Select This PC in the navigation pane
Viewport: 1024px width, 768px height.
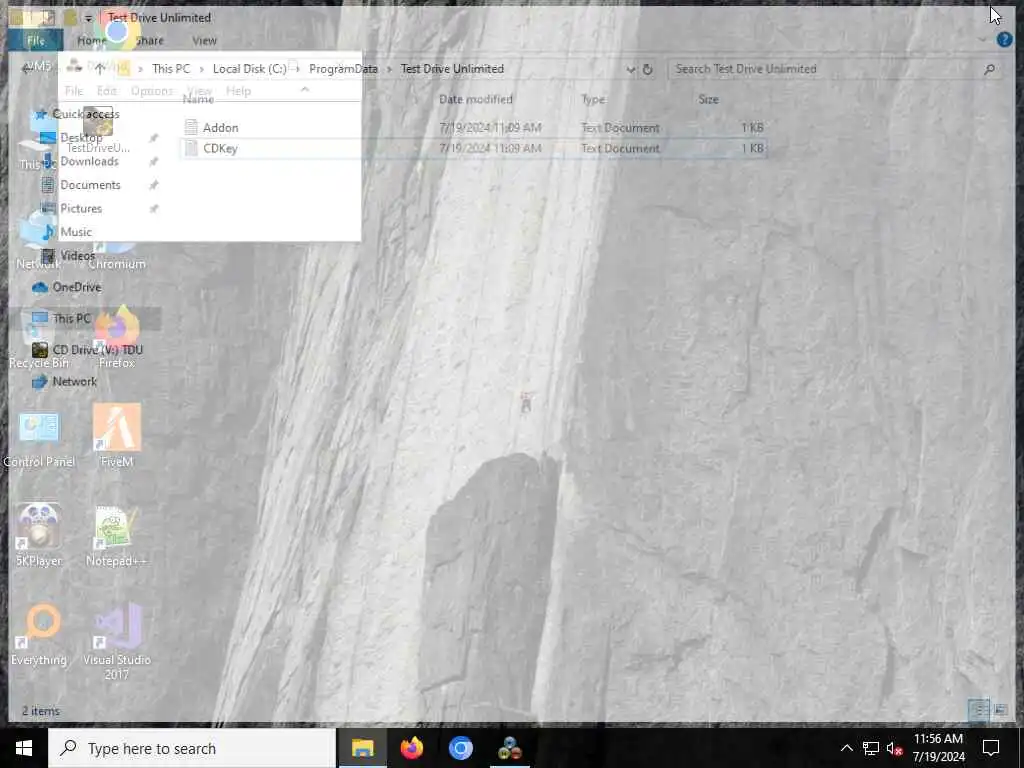[71, 318]
